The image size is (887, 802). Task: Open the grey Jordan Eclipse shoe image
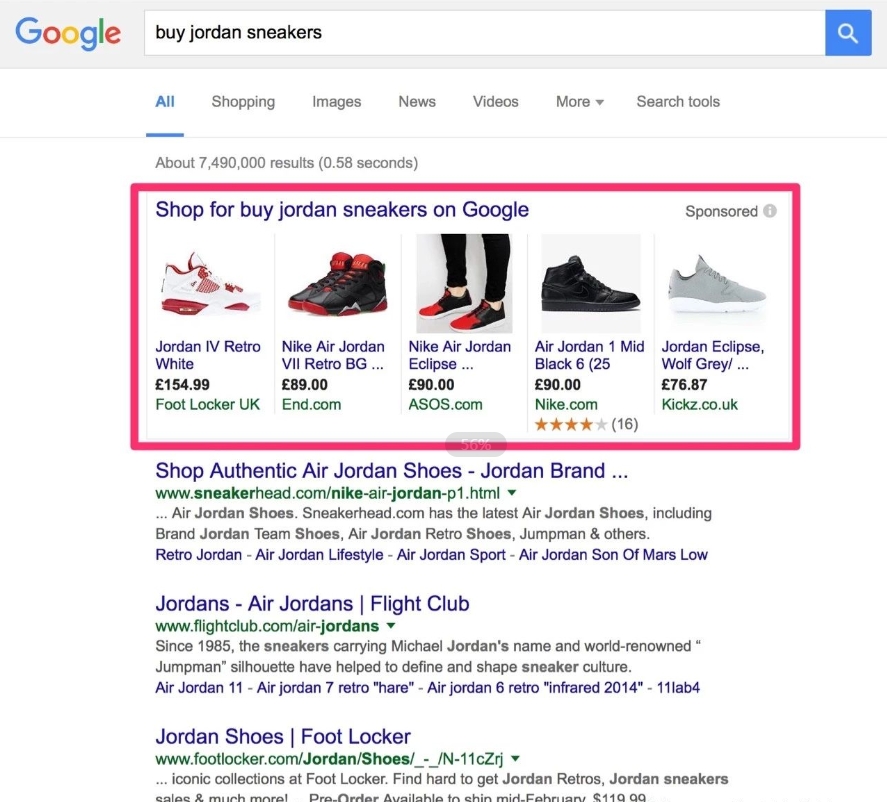tap(716, 284)
